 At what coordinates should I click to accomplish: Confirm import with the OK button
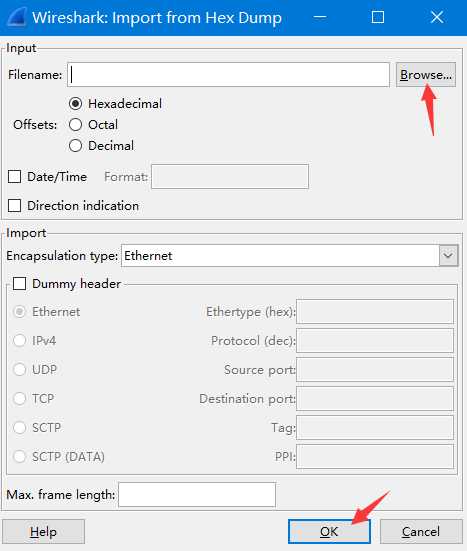[329, 531]
